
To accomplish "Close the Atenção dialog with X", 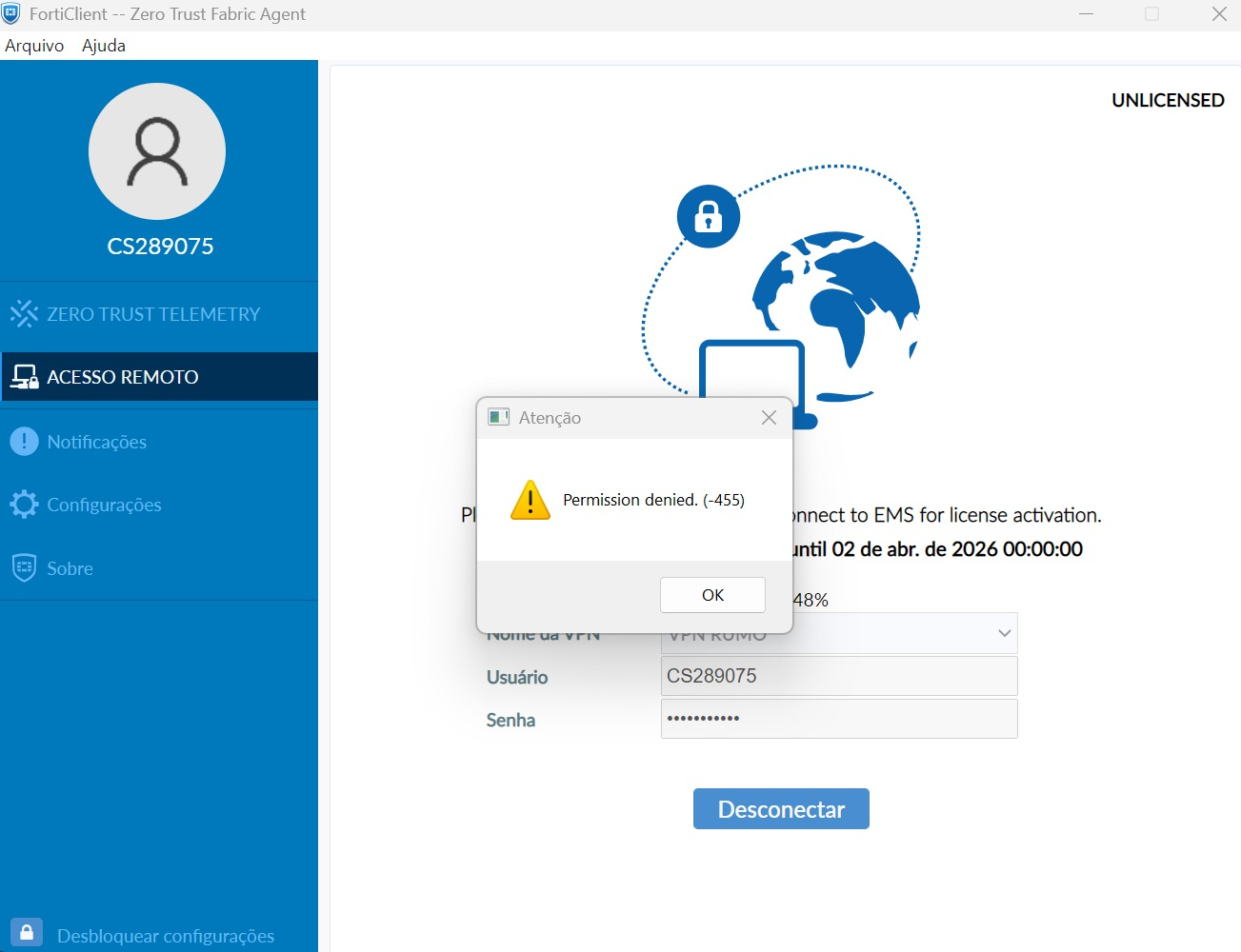I will pyautogui.click(x=769, y=417).
